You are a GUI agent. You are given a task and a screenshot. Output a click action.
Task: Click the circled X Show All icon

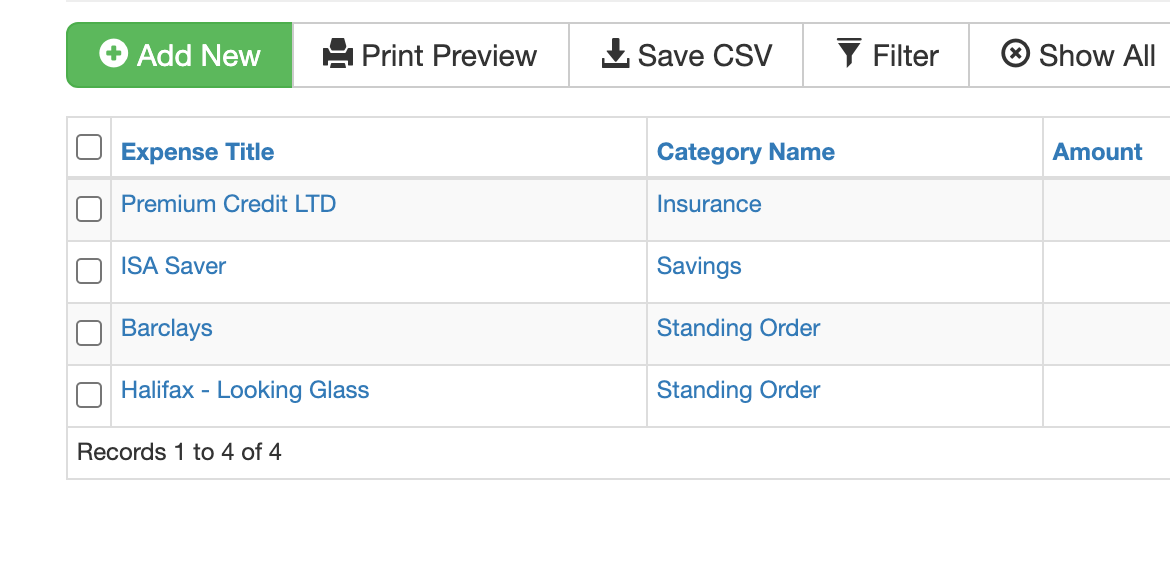click(1016, 54)
